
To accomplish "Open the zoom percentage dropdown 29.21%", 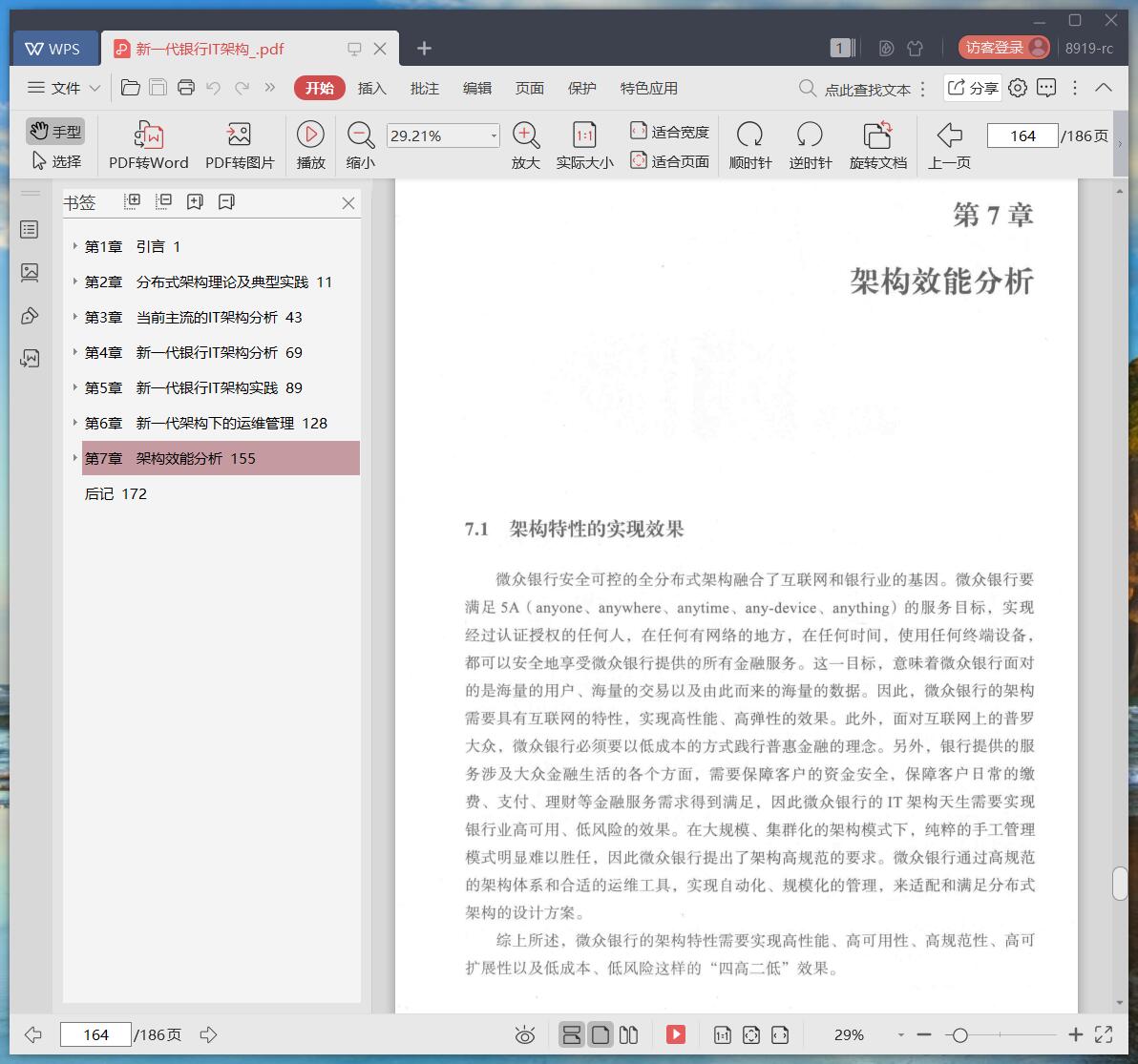I will pyautogui.click(x=494, y=136).
